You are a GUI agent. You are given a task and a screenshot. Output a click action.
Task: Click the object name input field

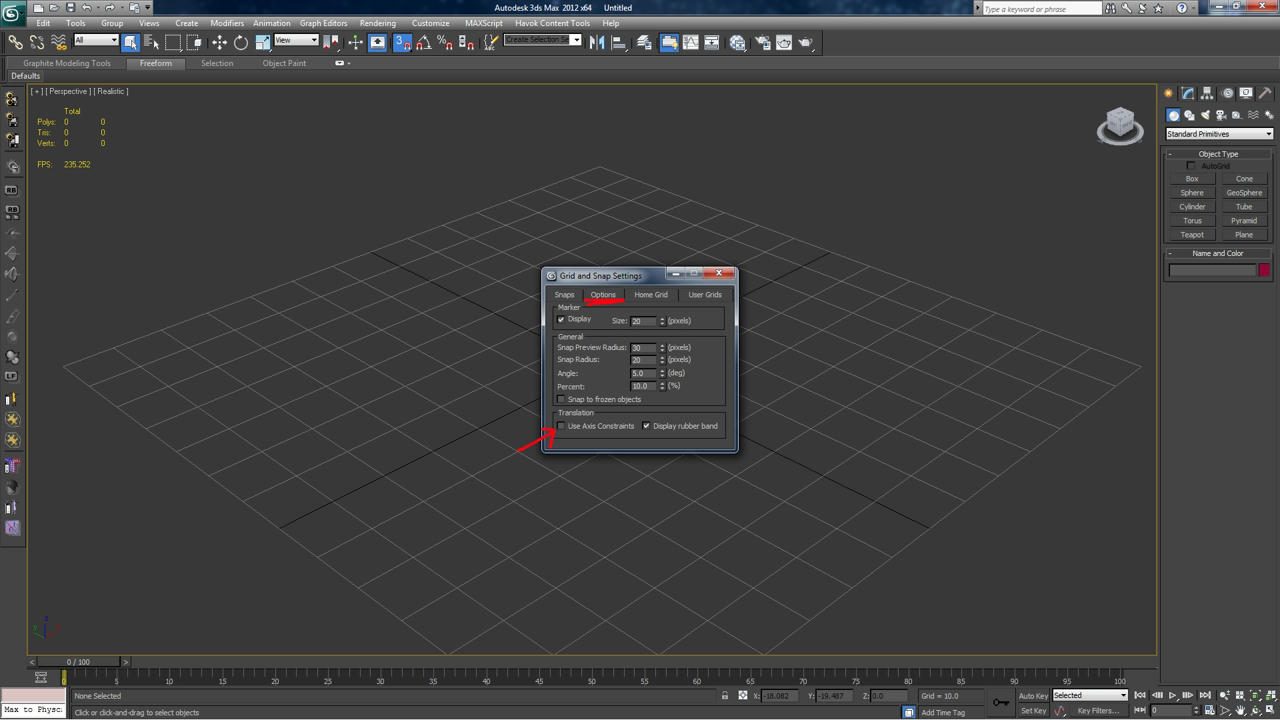1212,270
